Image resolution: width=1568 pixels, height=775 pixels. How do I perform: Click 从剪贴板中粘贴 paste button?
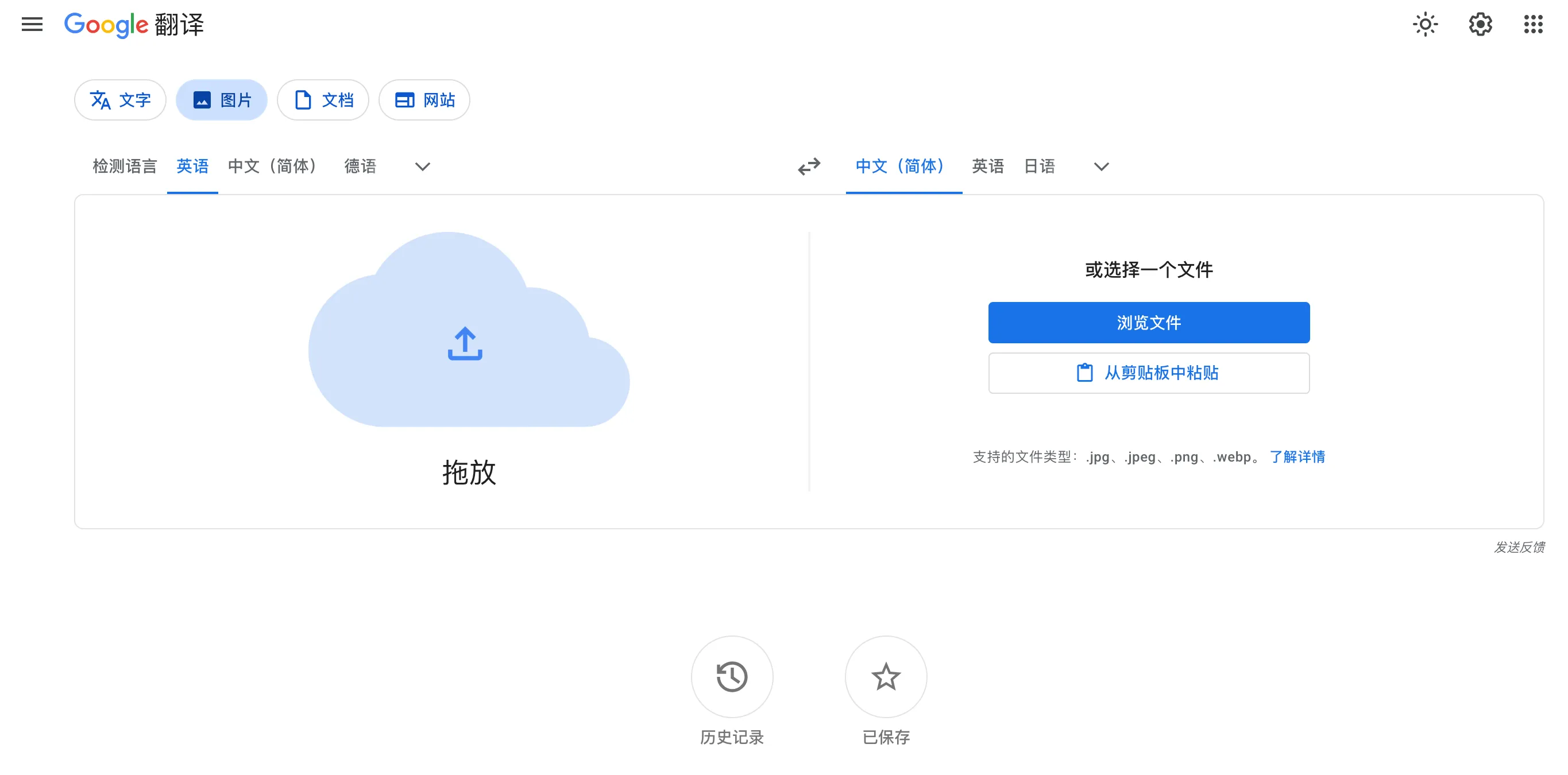(x=1149, y=373)
